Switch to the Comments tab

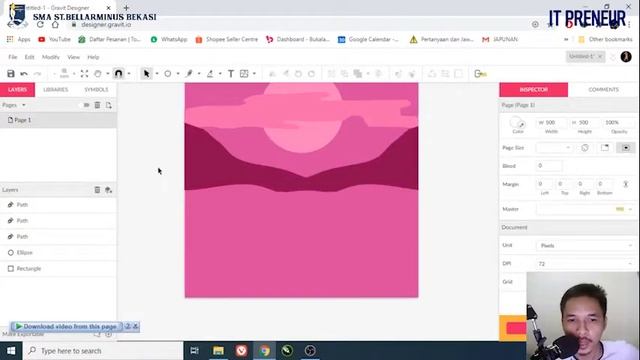(x=603, y=90)
